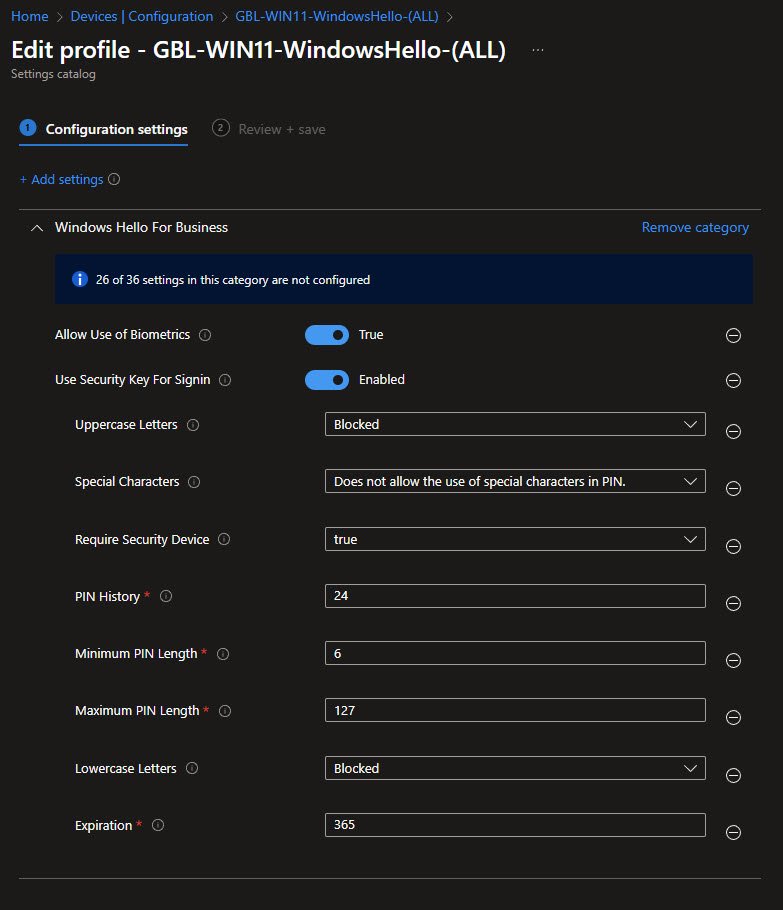The image size is (783, 910).
Task: Show info tooltip for Minimum PIN Length
Action: (x=223, y=654)
